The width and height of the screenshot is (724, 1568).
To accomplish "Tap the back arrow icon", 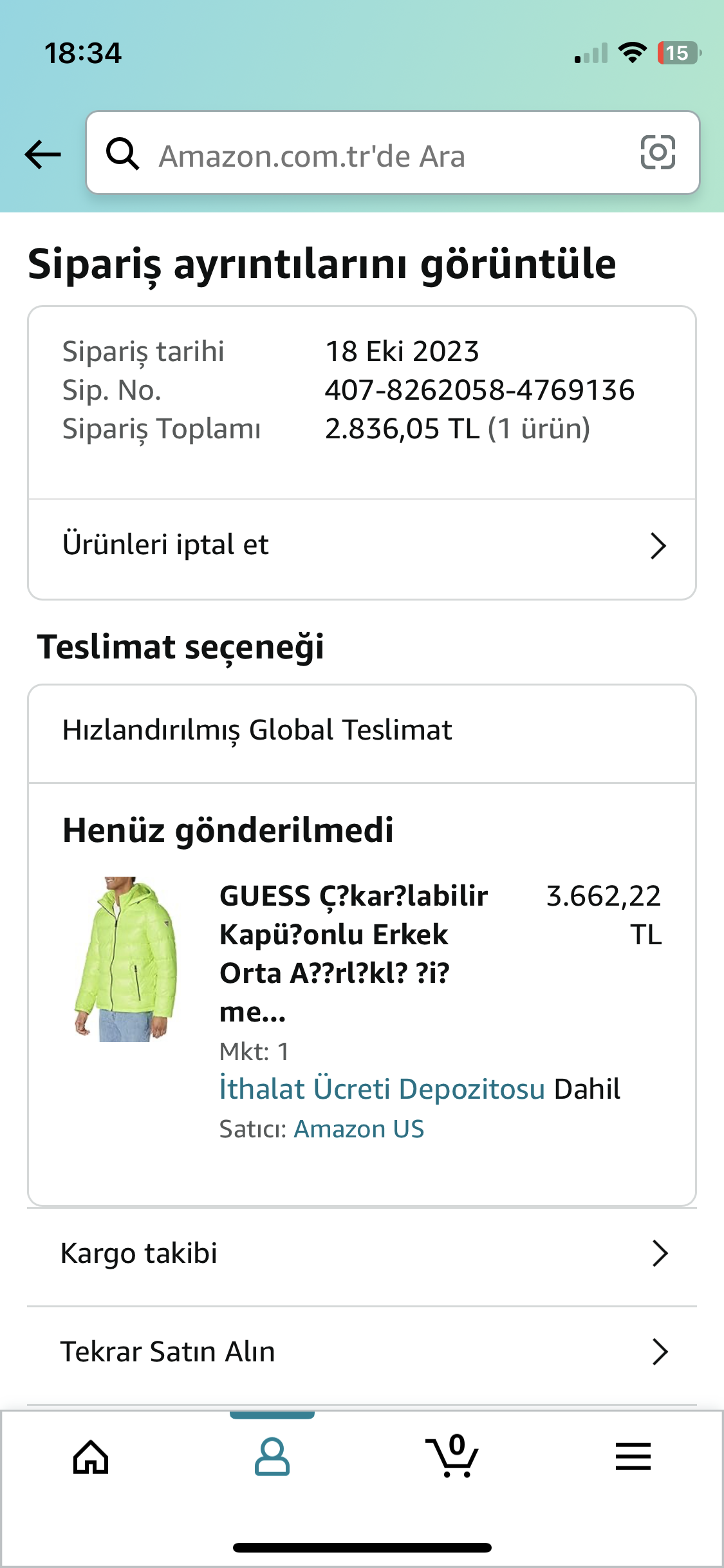I will (42, 154).
